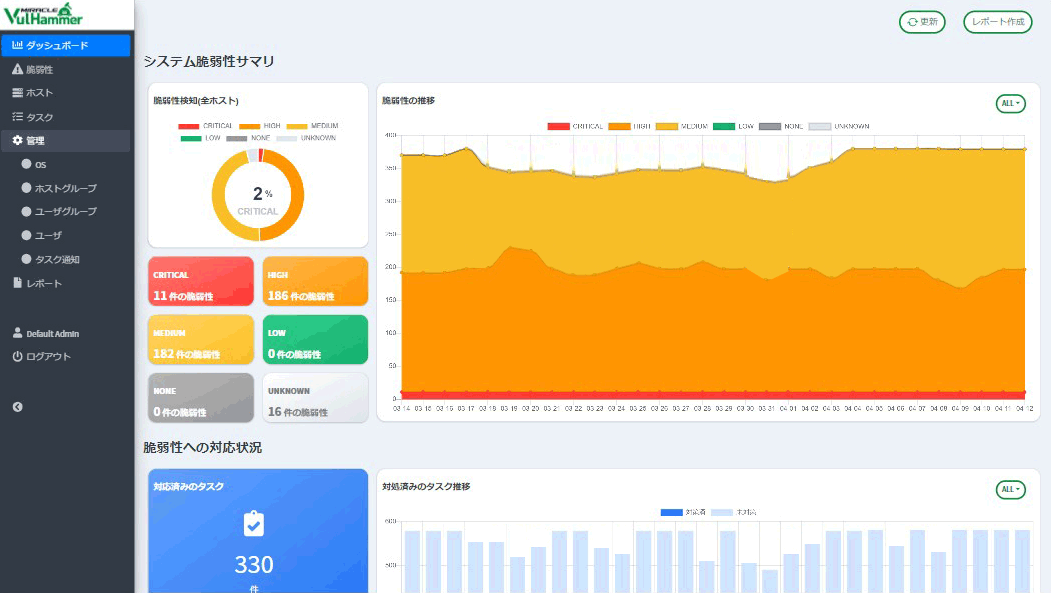1051x593 pixels.
Task: Click the document icon beside レポート
Action: click(17, 284)
